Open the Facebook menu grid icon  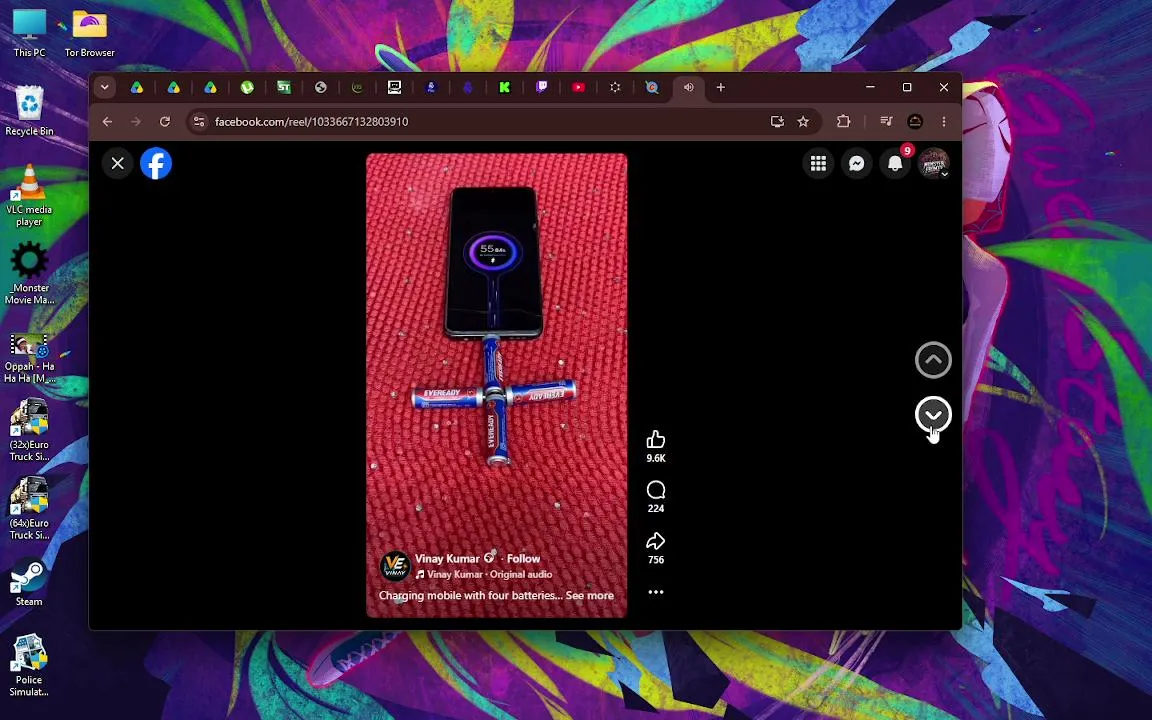(818, 163)
